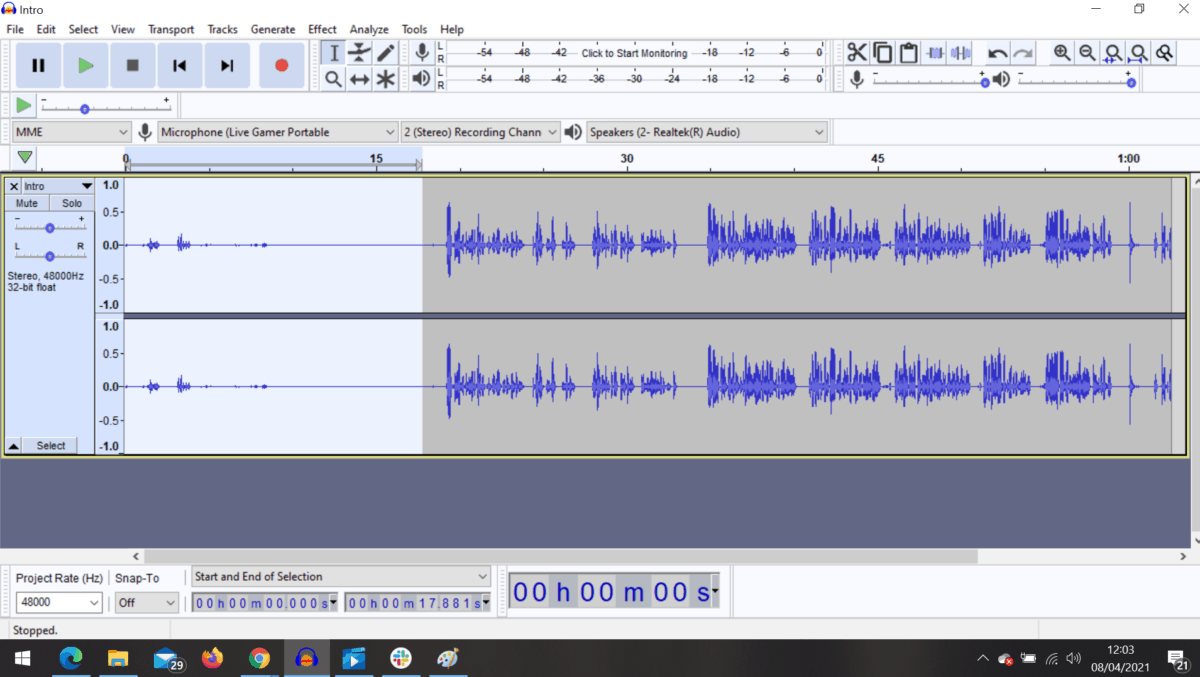Start playback with the Play button
This screenshot has width=1200, height=677.
(x=86, y=66)
